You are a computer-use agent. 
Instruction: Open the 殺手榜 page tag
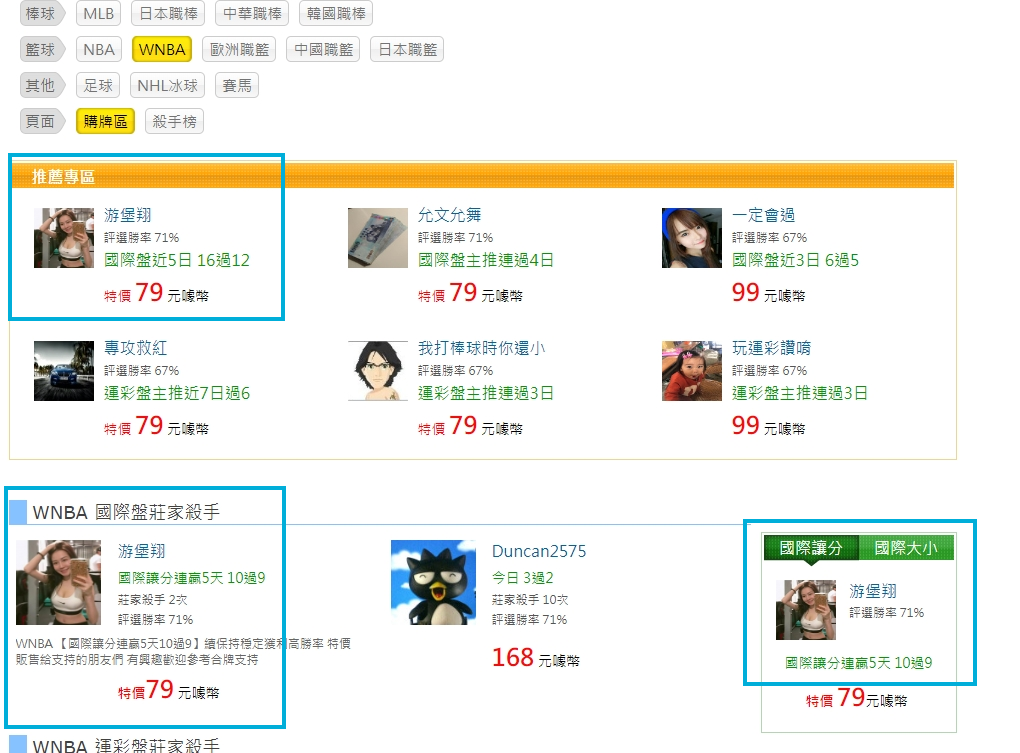pyautogui.click(x=174, y=122)
